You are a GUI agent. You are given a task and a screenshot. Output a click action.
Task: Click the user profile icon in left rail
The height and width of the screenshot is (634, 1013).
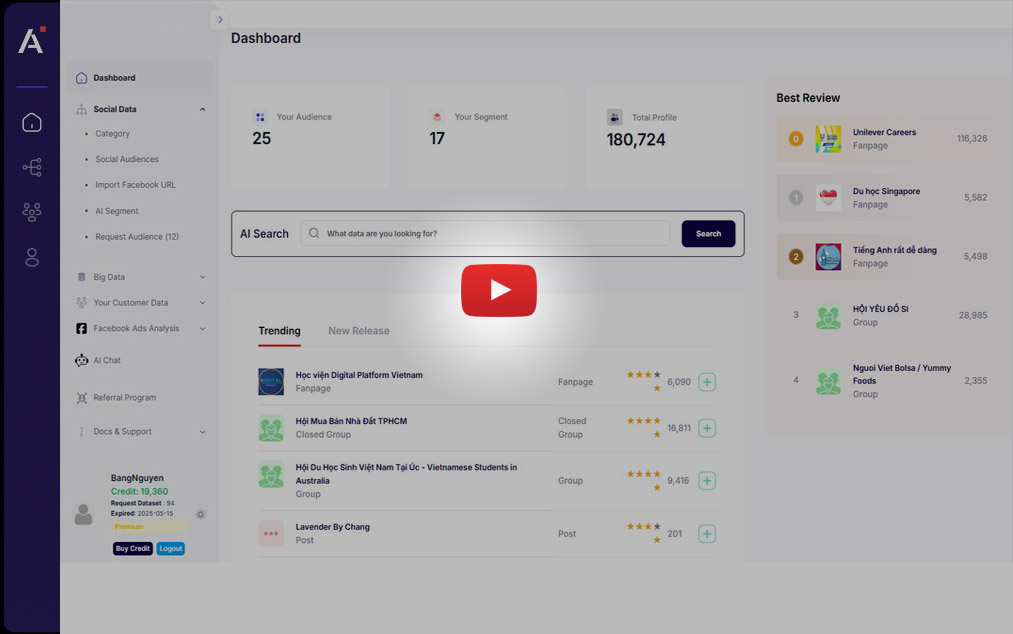(32, 257)
